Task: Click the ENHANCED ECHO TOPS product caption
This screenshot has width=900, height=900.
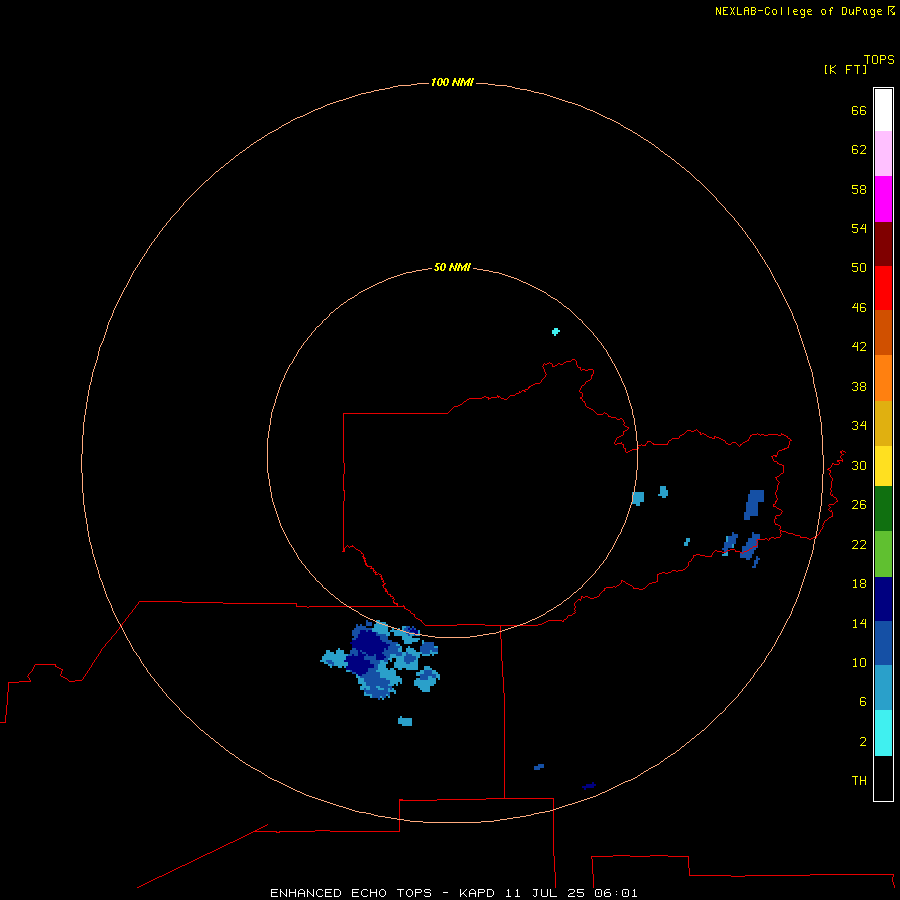Action: (x=453, y=893)
